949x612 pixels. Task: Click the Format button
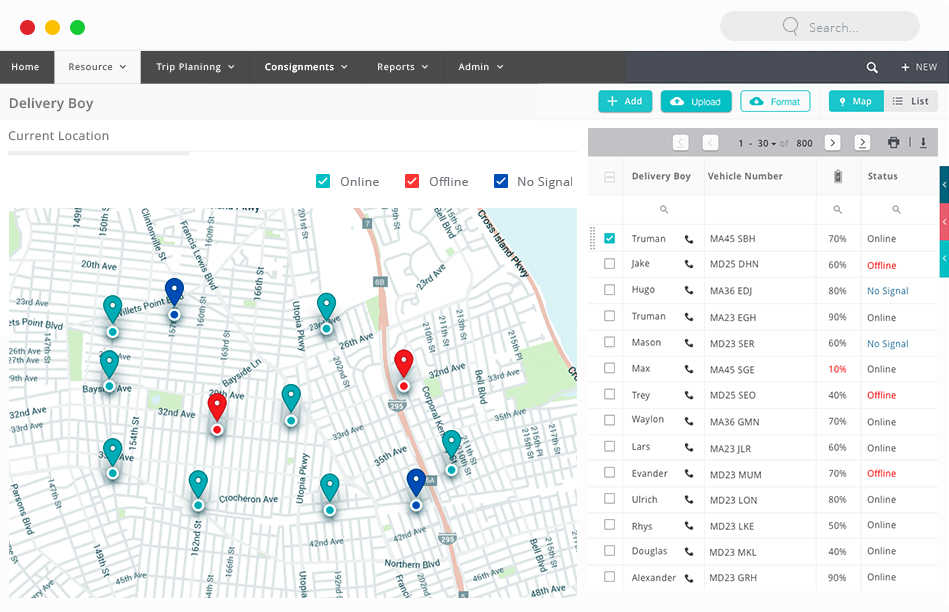[x=775, y=102]
